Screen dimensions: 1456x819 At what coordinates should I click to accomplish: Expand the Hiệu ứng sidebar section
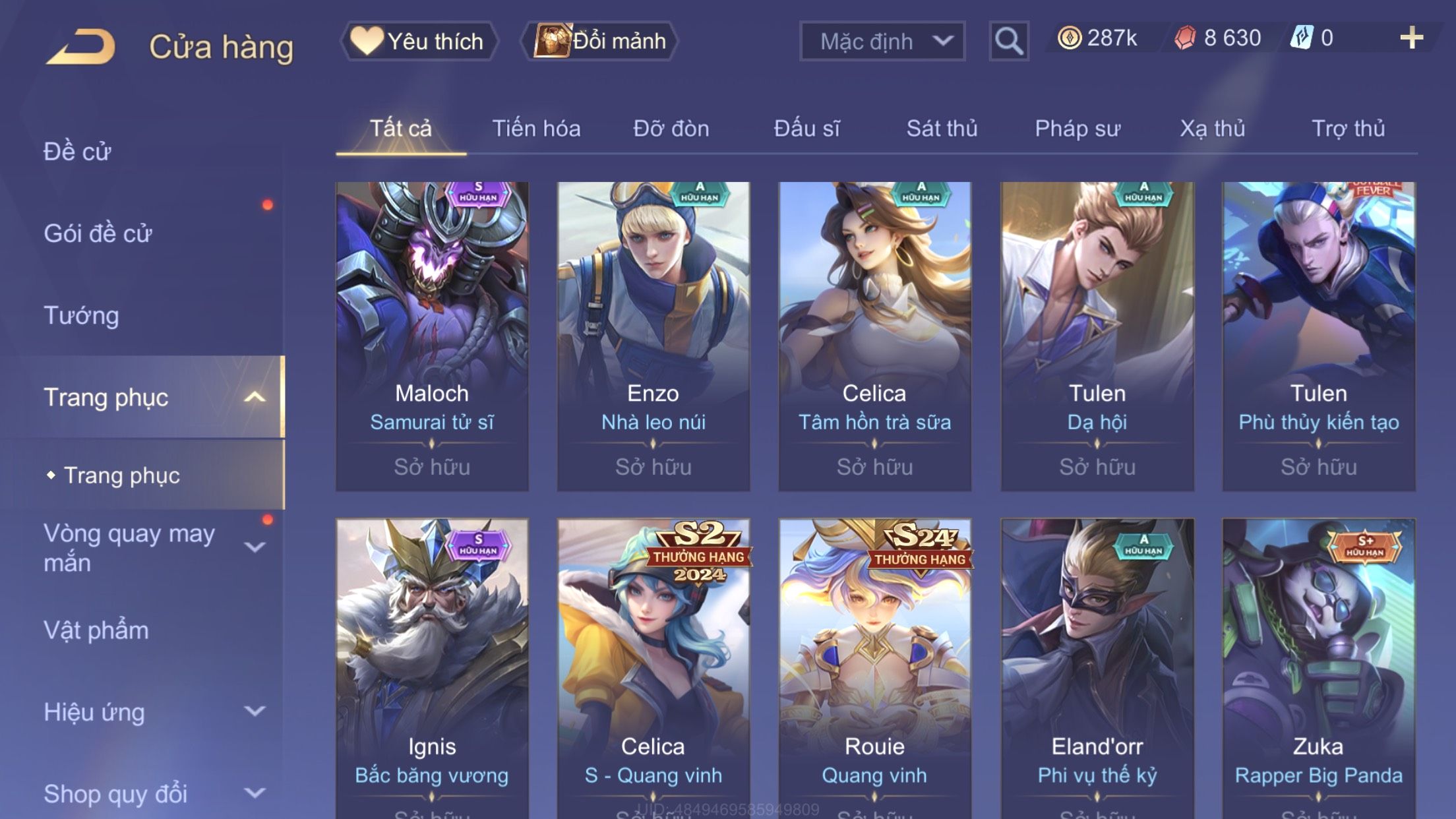(255, 712)
